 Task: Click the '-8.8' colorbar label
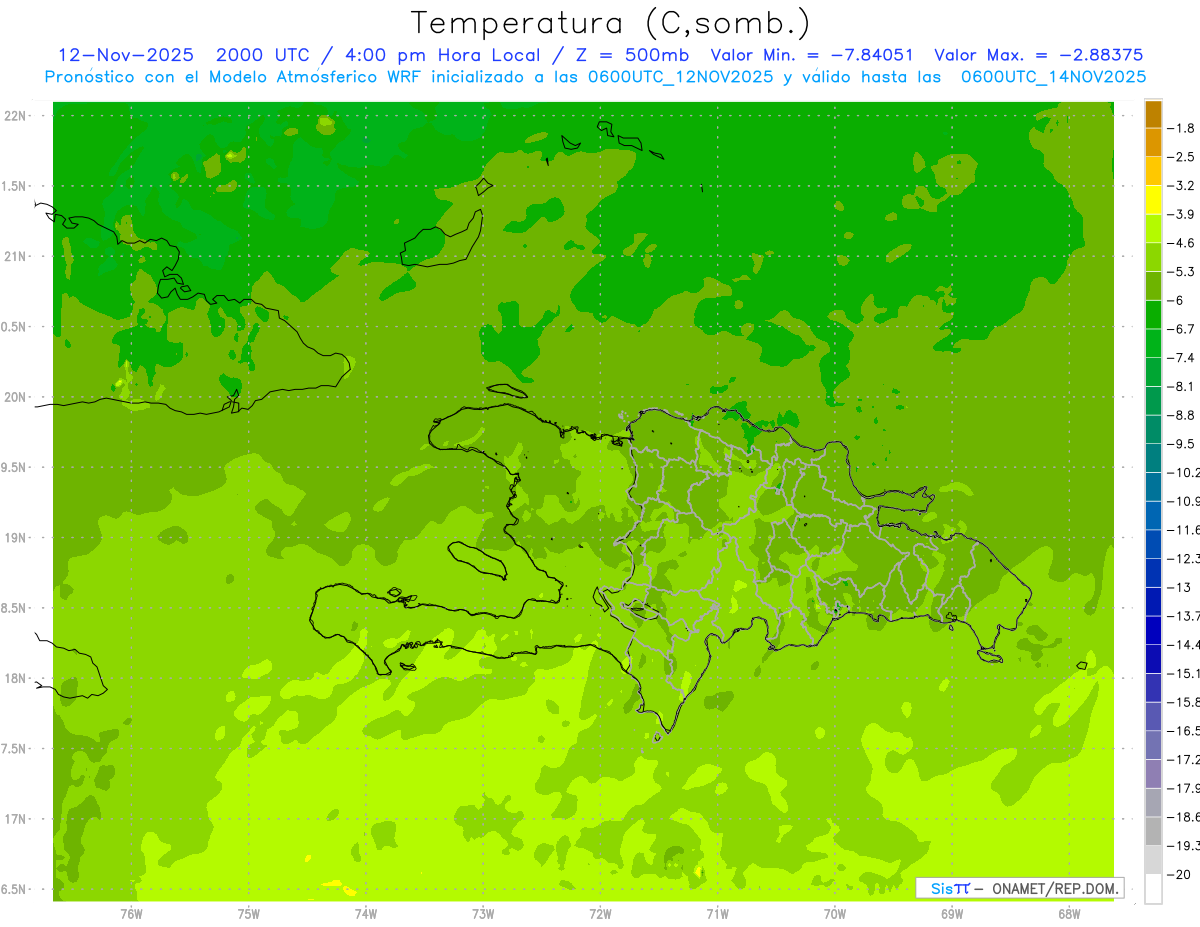pos(1183,415)
